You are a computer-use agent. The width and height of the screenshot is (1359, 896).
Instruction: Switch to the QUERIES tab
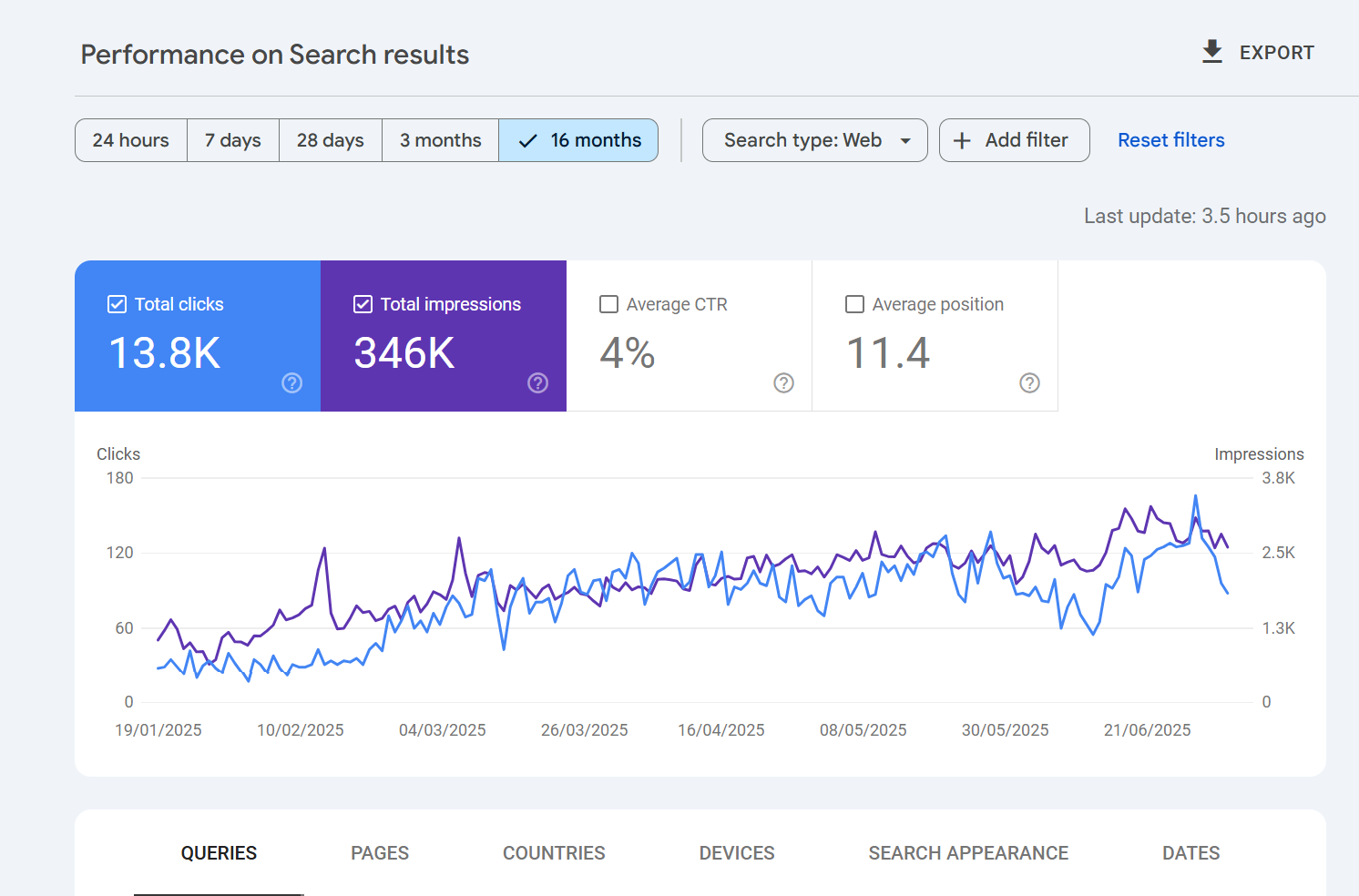pos(219,853)
